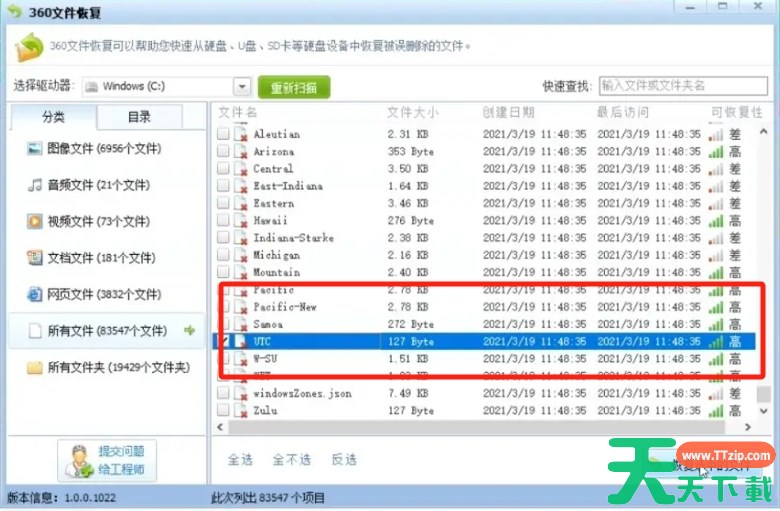Click the all files blank page icon
Image resolution: width=780 pixels, height=511 pixels.
[x=35, y=330]
